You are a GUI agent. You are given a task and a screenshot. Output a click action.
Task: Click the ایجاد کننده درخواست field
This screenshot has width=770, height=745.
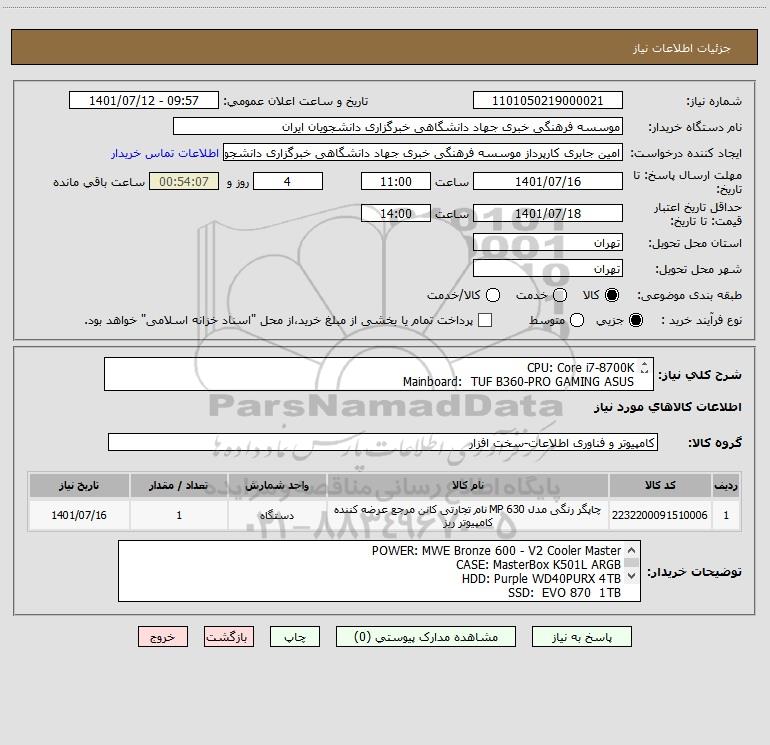point(423,153)
